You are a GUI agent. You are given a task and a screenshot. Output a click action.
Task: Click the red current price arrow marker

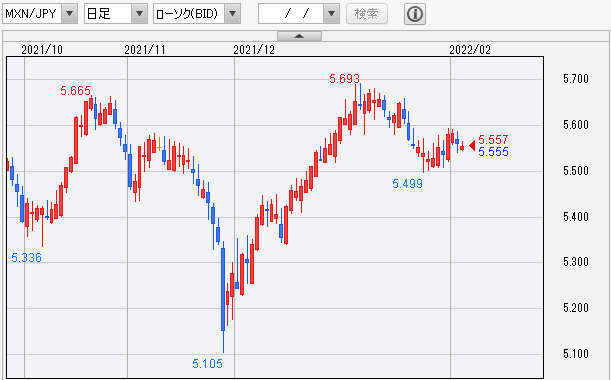(x=472, y=146)
